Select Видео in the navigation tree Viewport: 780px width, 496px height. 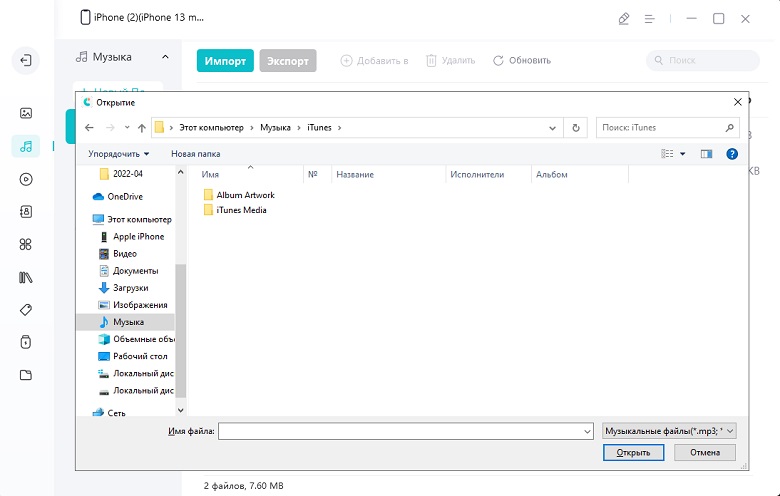point(118,254)
